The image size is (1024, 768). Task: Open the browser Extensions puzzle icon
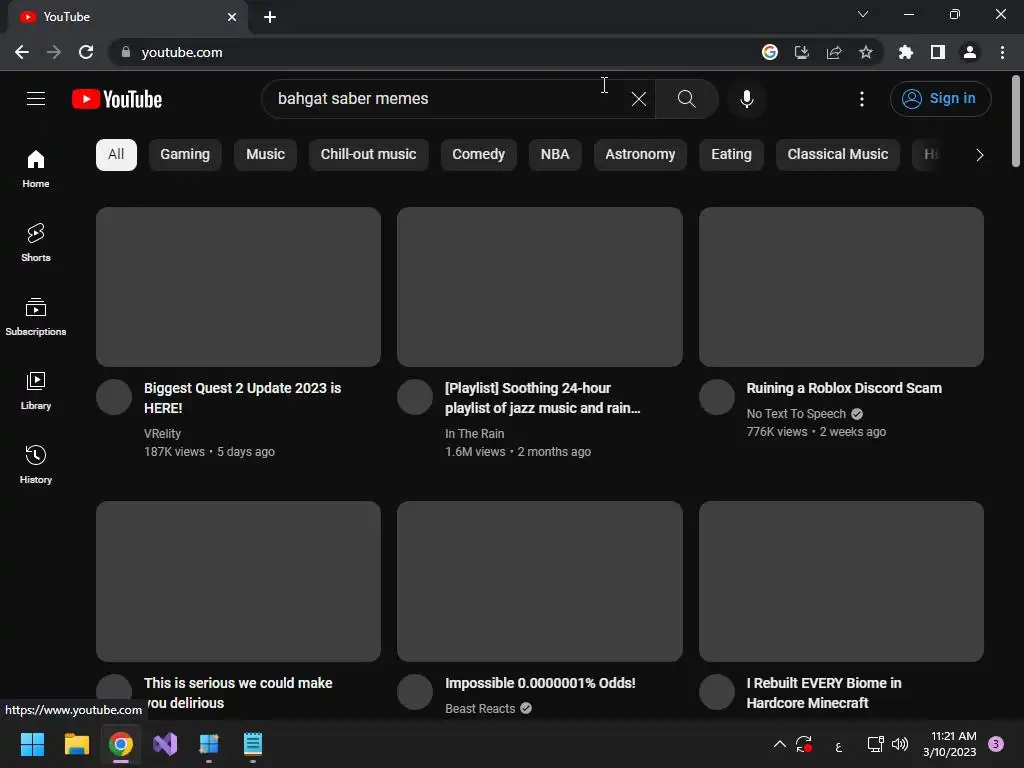pos(906,52)
